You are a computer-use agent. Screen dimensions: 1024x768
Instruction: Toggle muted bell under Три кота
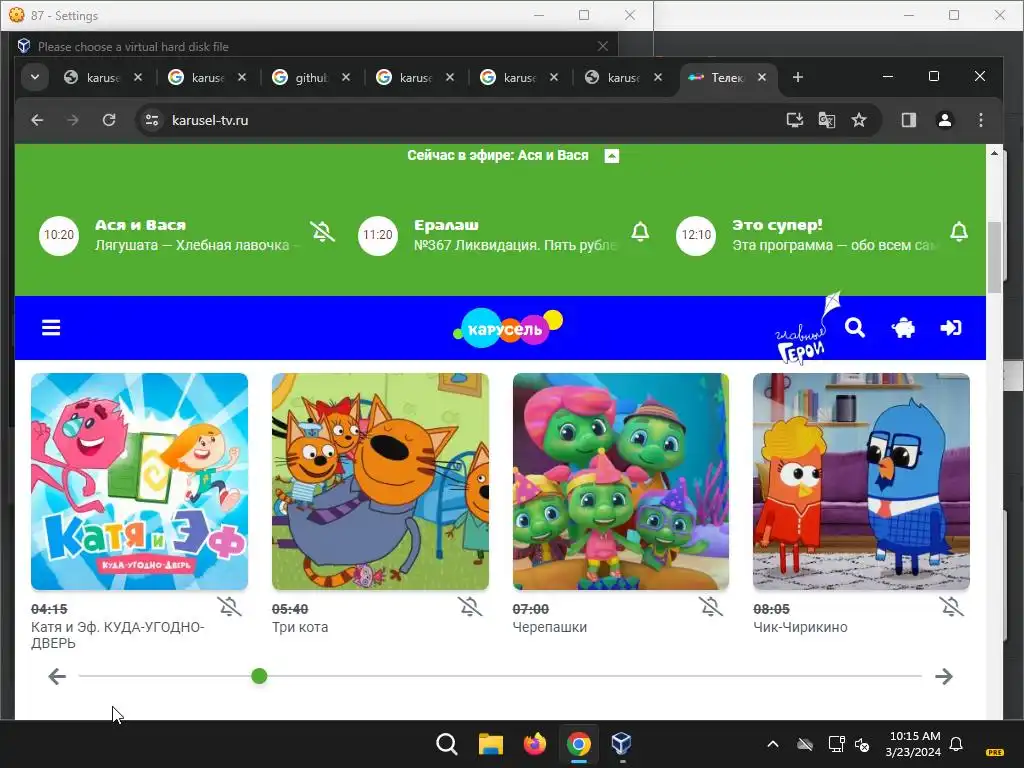pyautogui.click(x=470, y=607)
